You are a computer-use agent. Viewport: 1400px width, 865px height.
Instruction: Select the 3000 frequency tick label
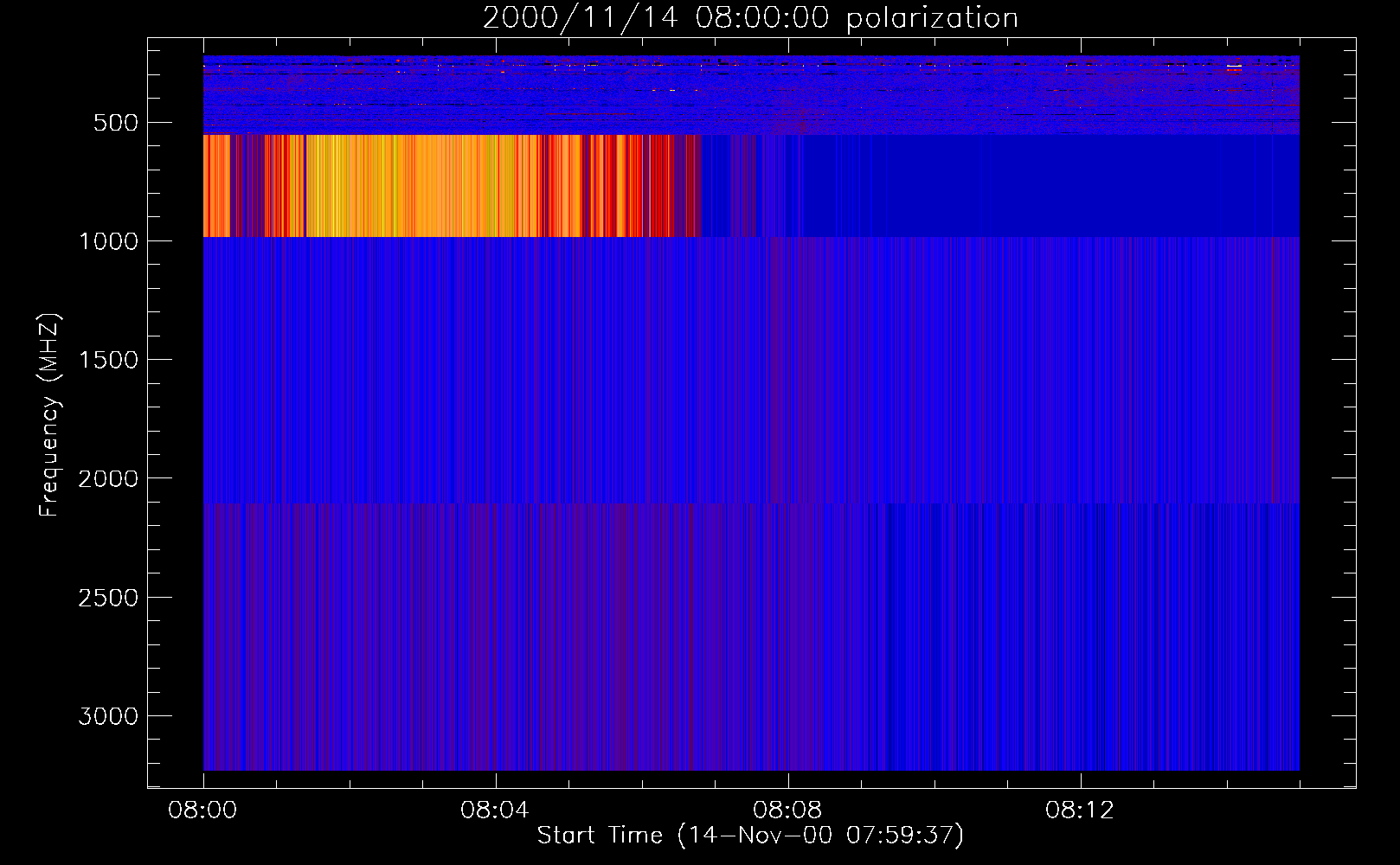[108, 716]
